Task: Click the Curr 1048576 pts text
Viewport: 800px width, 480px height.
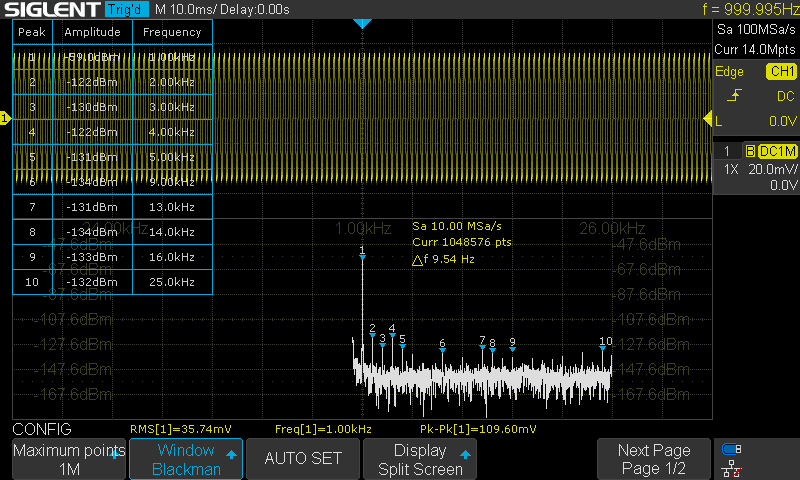Action: point(462,242)
